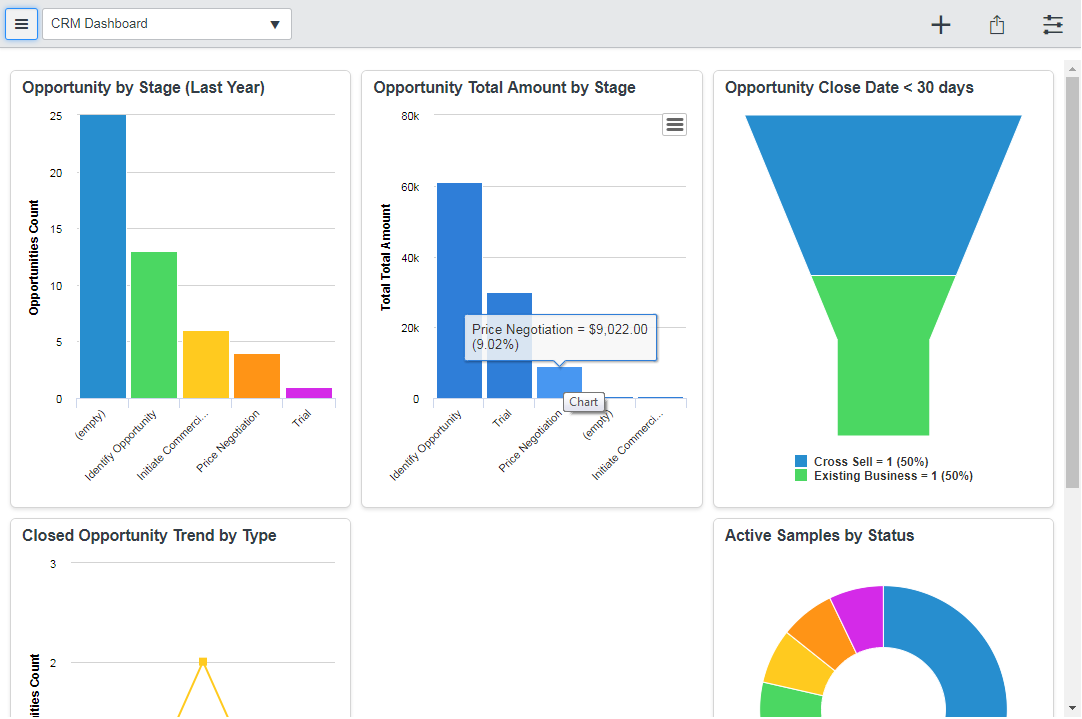Viewport: 1082px width, 719px height.
Task: Select the orange Price Negotiation bar
Action: coord(257,376)
